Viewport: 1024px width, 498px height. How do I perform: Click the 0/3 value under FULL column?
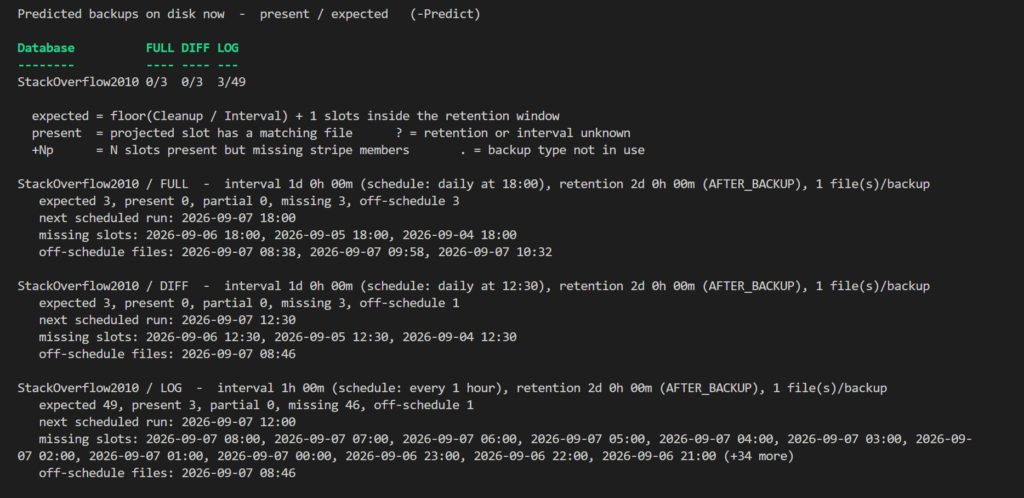coord(157,82)
